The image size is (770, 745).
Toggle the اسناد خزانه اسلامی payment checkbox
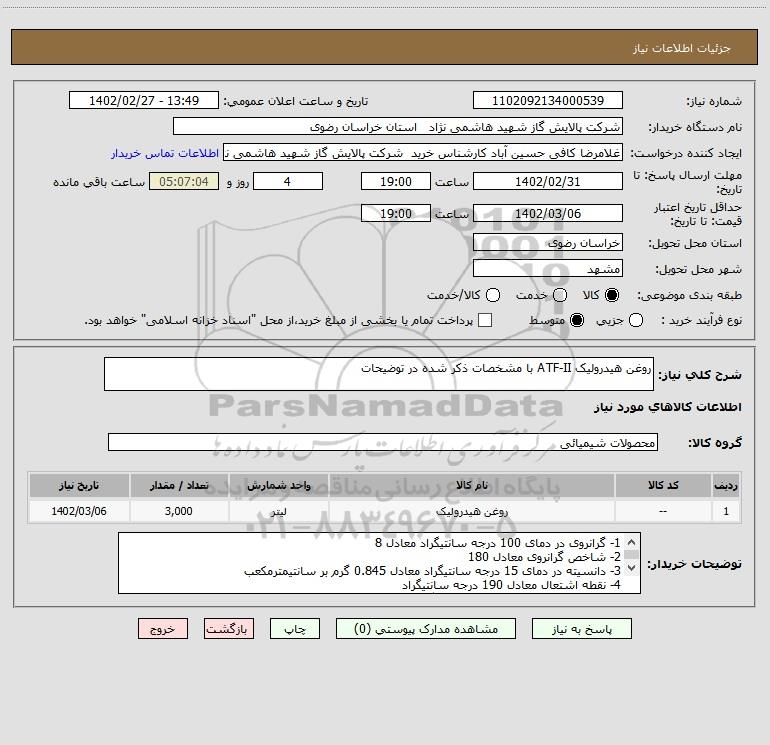click(485, 320)
